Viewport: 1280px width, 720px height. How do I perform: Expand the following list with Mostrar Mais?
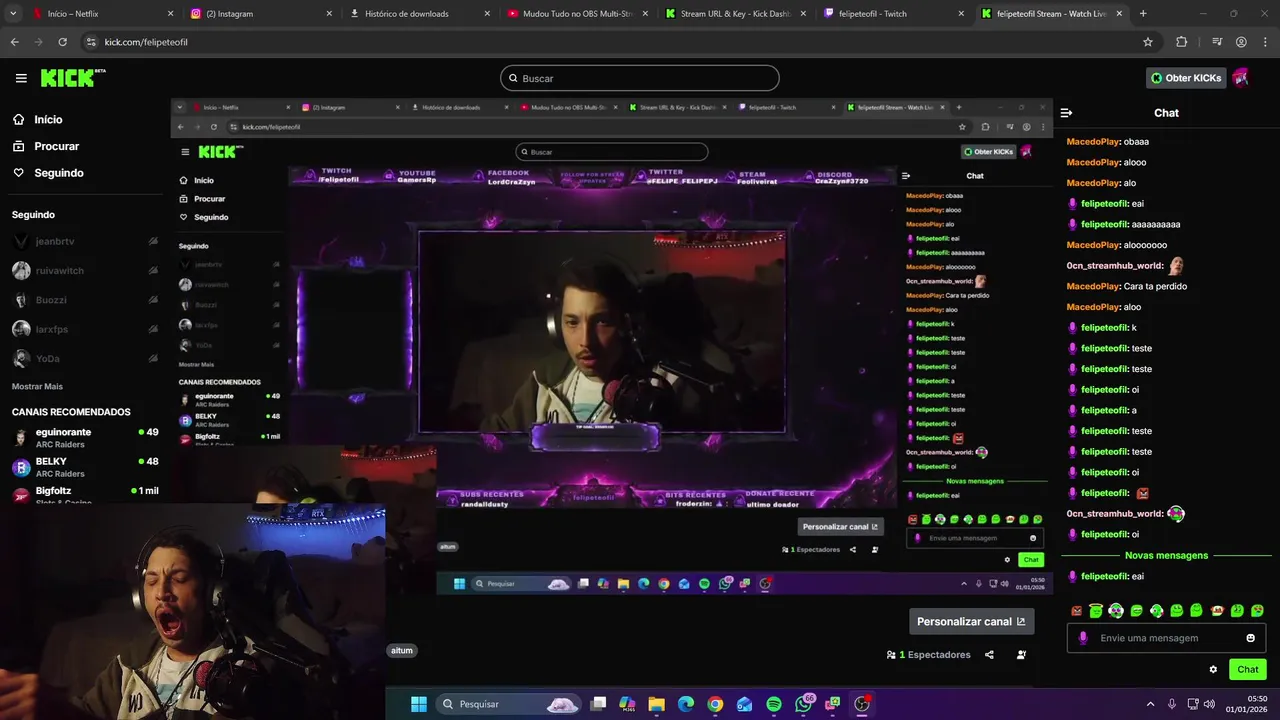click(37, 386)
